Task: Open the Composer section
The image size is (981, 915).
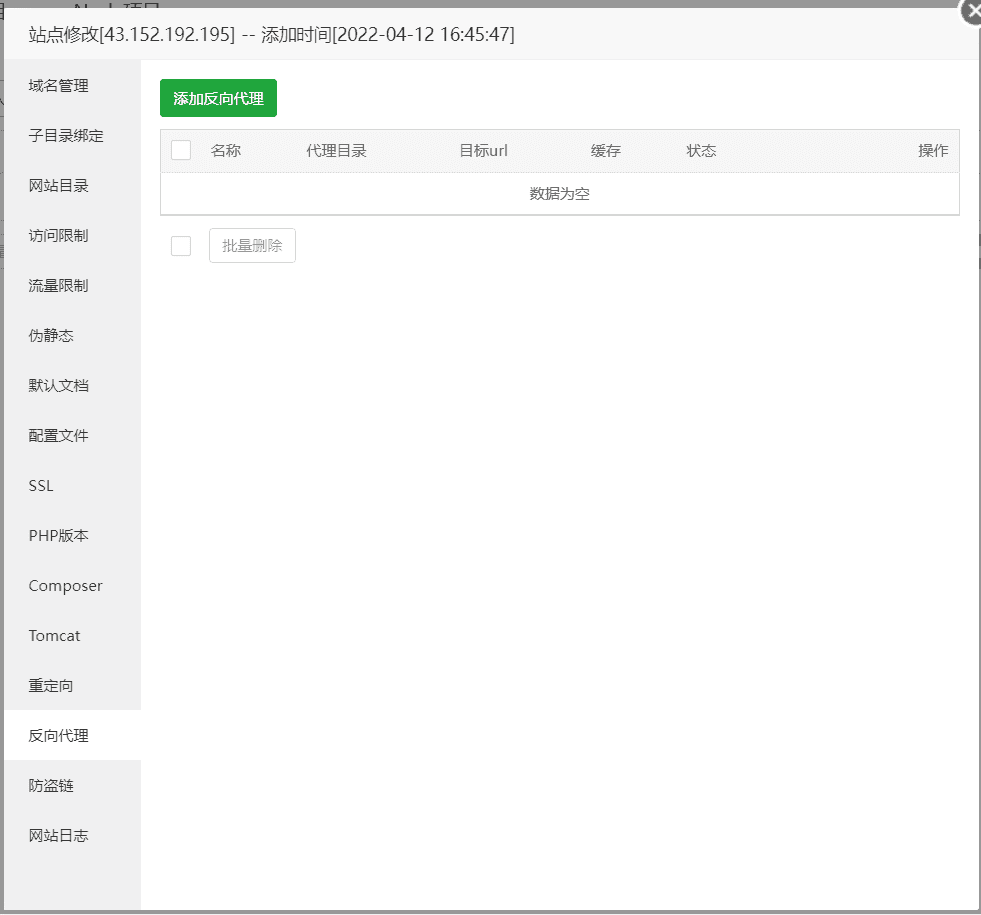Action: pos(65,585)
